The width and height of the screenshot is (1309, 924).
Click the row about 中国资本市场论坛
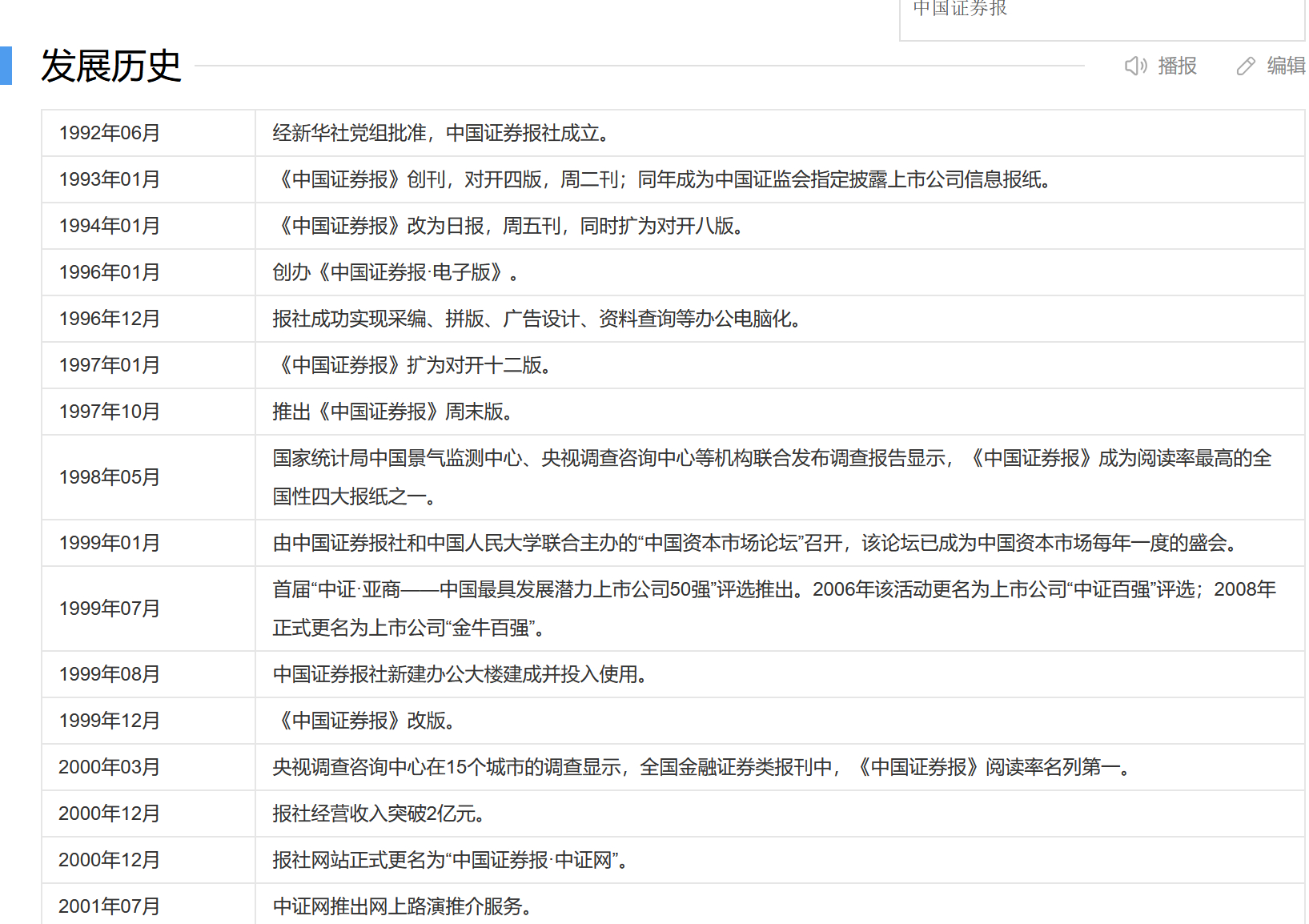tap(780, 543)
